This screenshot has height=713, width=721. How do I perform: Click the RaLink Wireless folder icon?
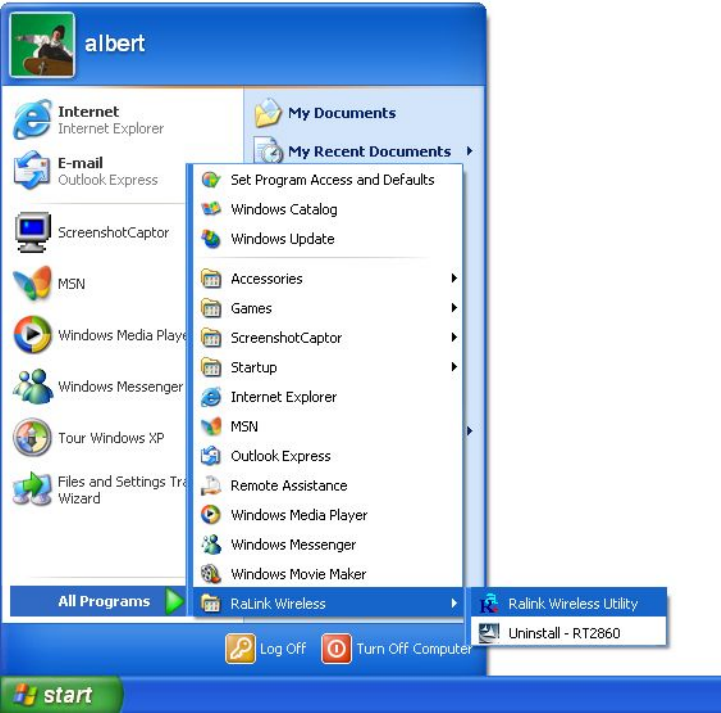(x=211, y=603)
